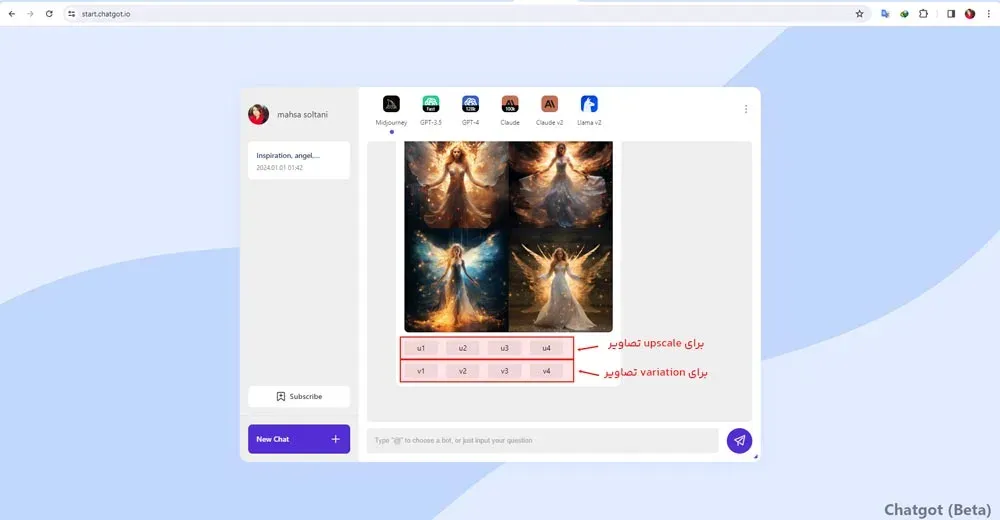Open the Chrome profile avatar

coord(969,13)
